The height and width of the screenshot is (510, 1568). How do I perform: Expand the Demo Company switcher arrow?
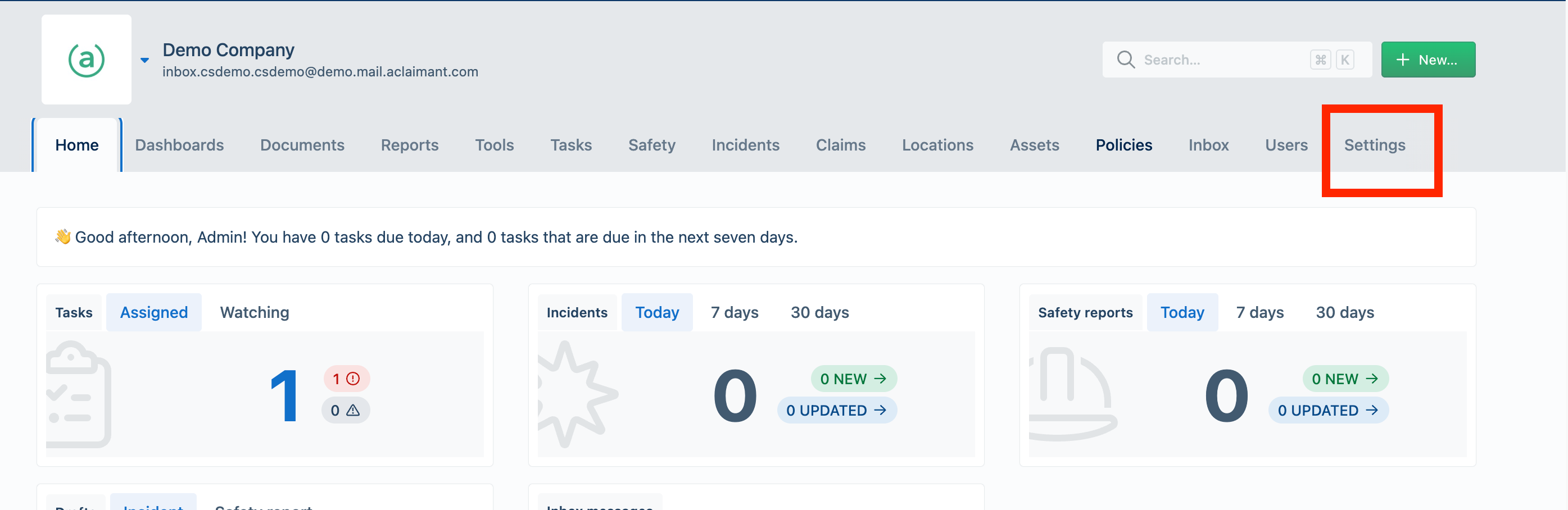tap(145, 60)
